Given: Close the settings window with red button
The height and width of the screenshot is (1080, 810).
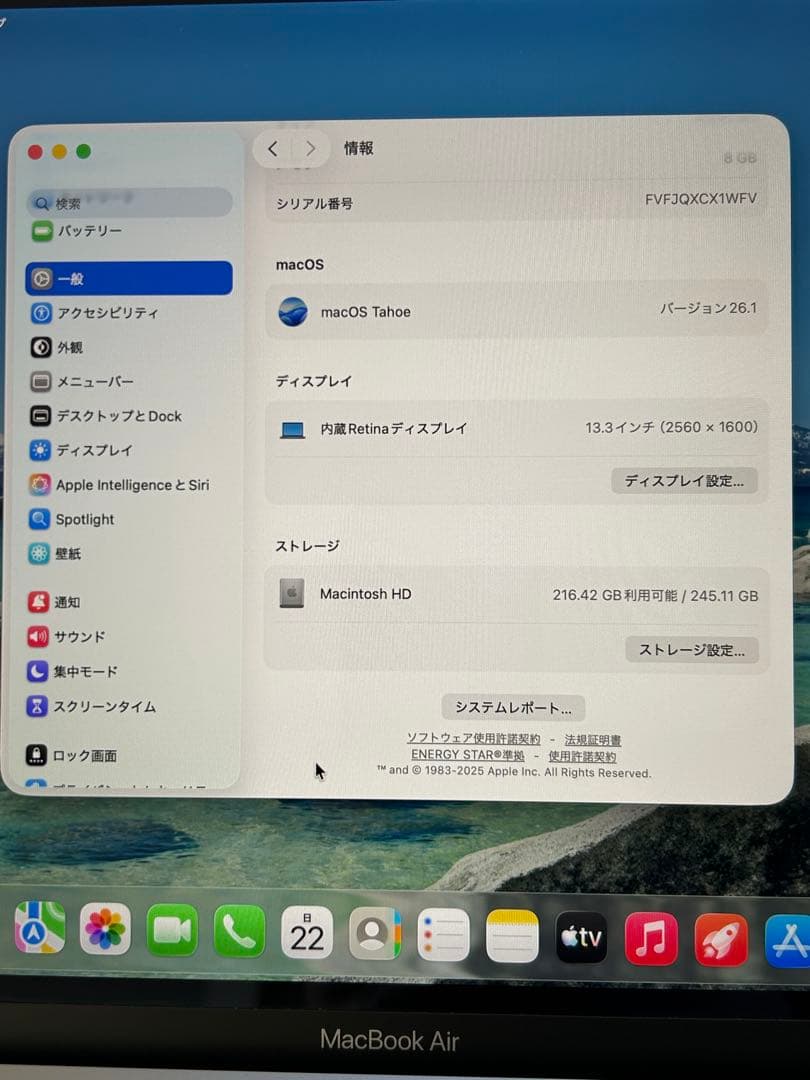Looking at the screenshot, I should (x=35, y=152).
